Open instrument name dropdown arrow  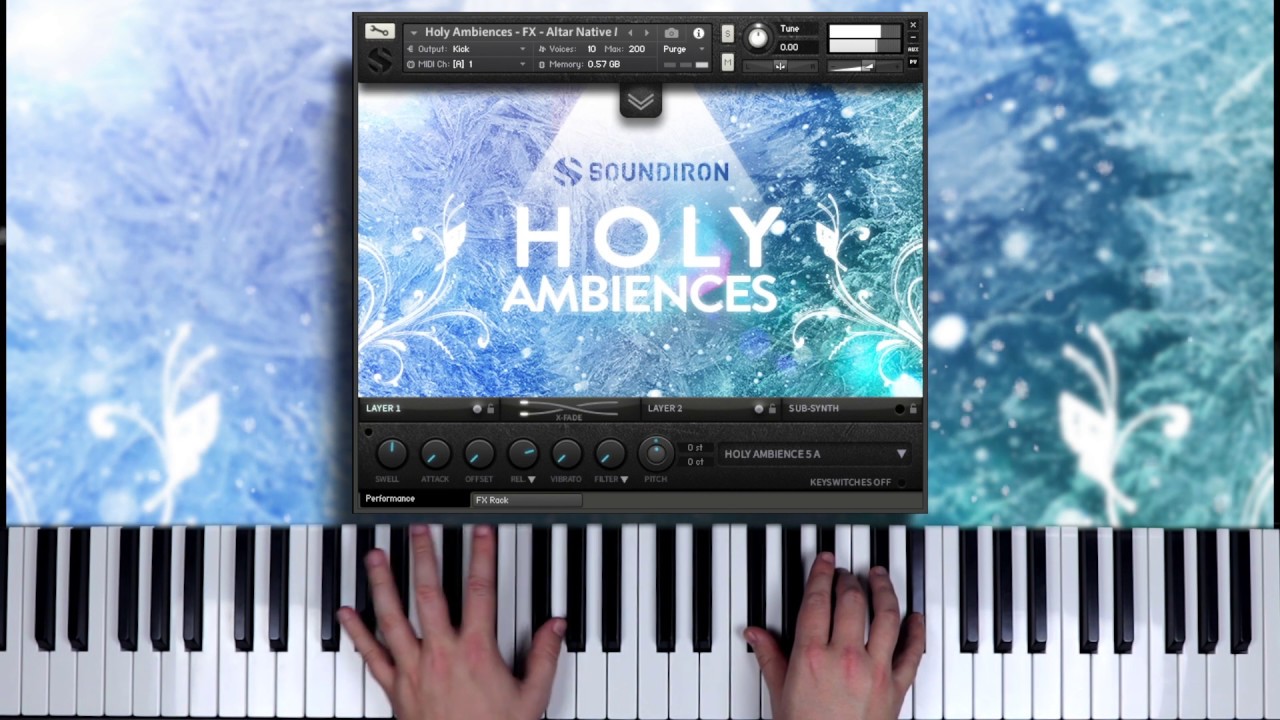(413, 33)
